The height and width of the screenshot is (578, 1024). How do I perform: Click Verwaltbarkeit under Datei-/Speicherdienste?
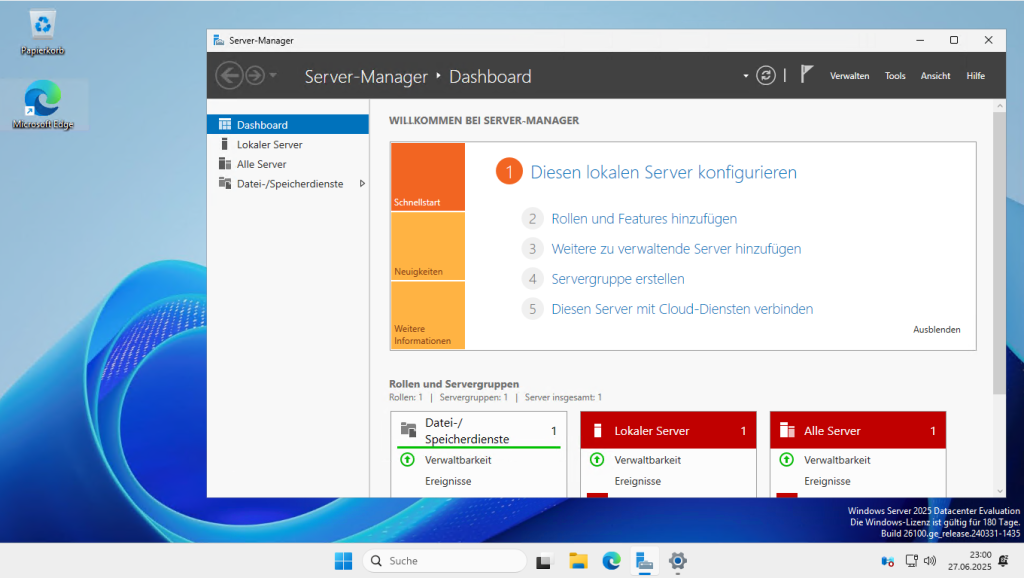click(x=458, y=460)
